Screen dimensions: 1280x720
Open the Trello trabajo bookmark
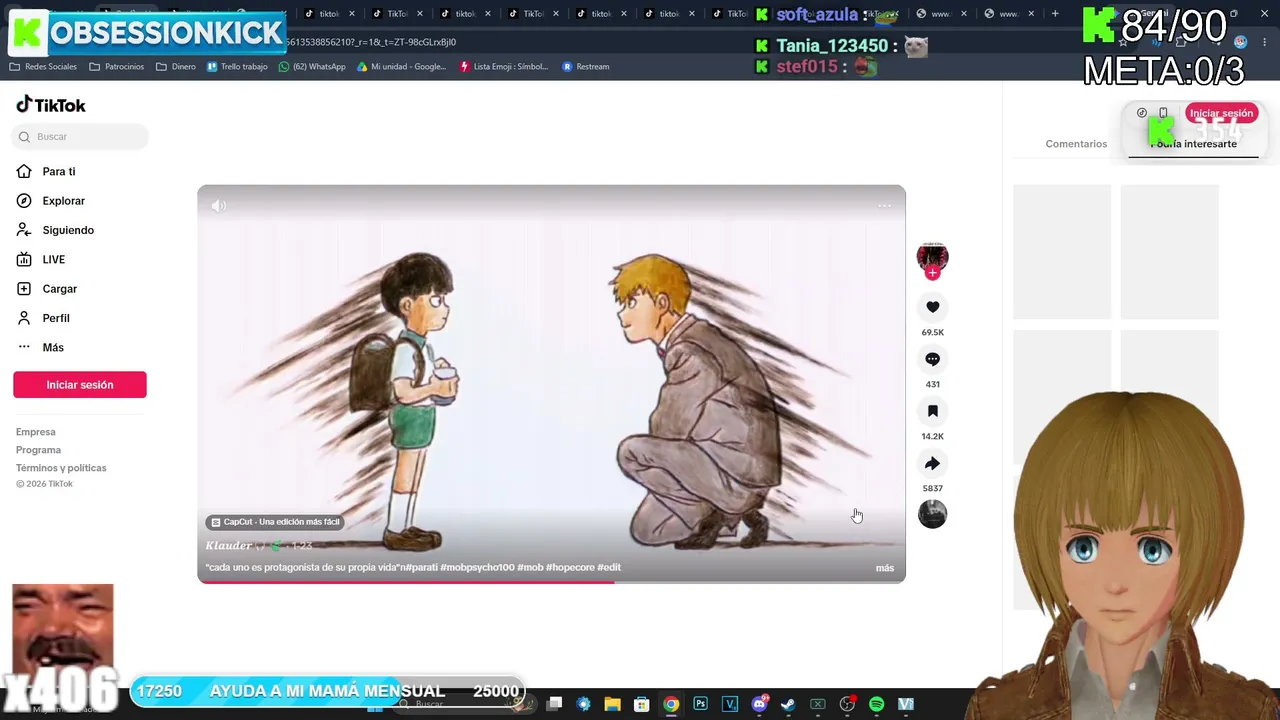(237, 67)
